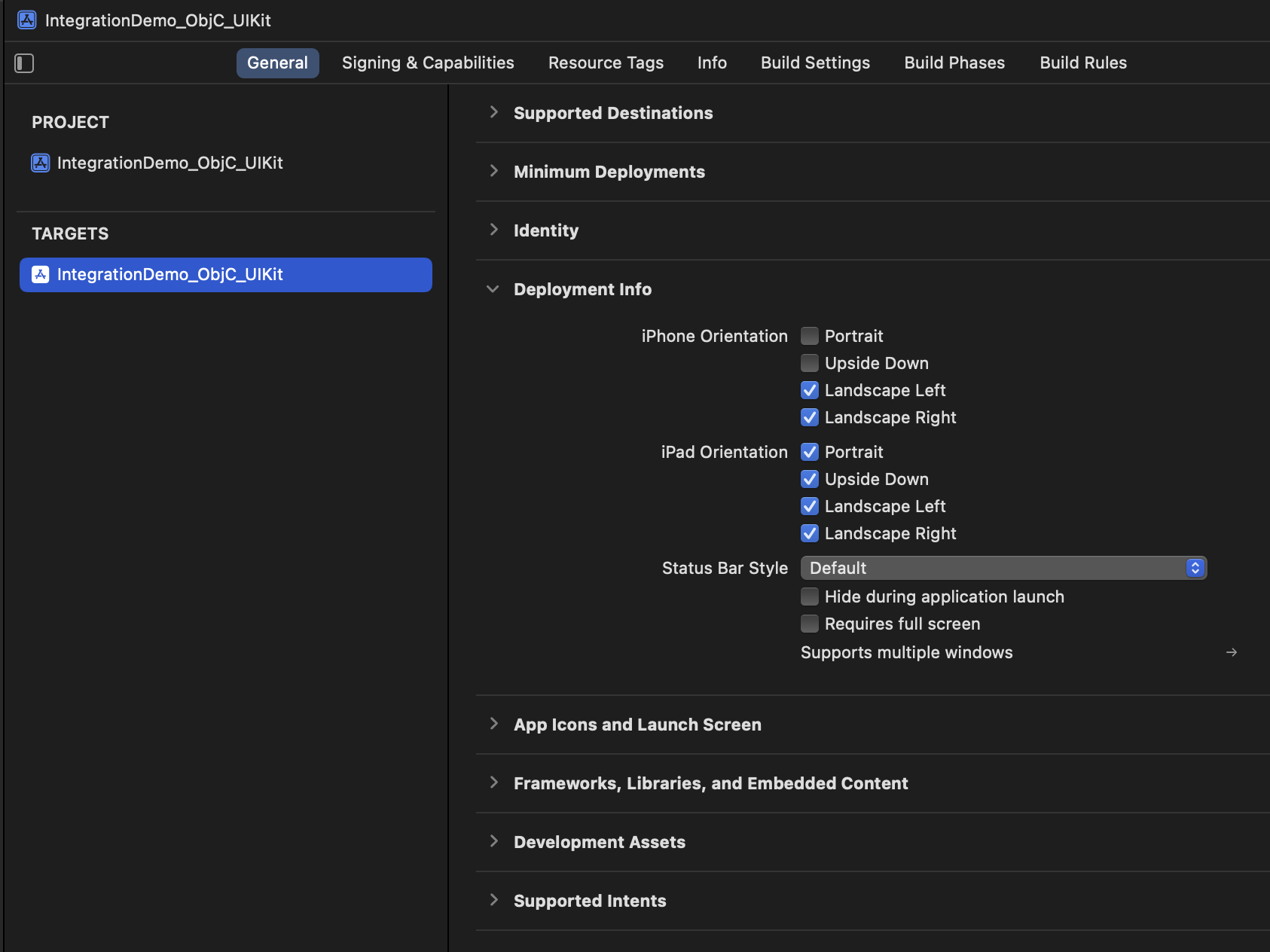This screenshot has width=1270, height=952.
Task: Click the app target icon under TARGETS
Action: tap(41, 275)
